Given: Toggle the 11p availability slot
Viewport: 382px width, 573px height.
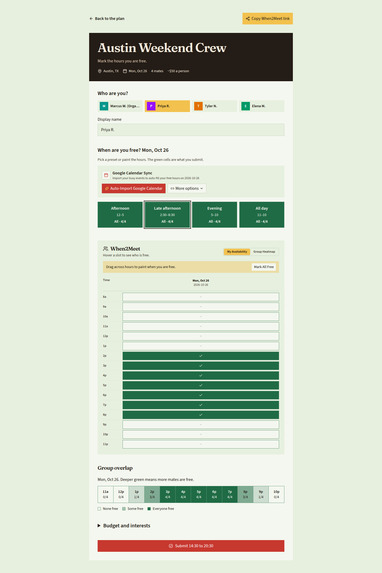Looking at the screenshot, I should pos(201,444).
